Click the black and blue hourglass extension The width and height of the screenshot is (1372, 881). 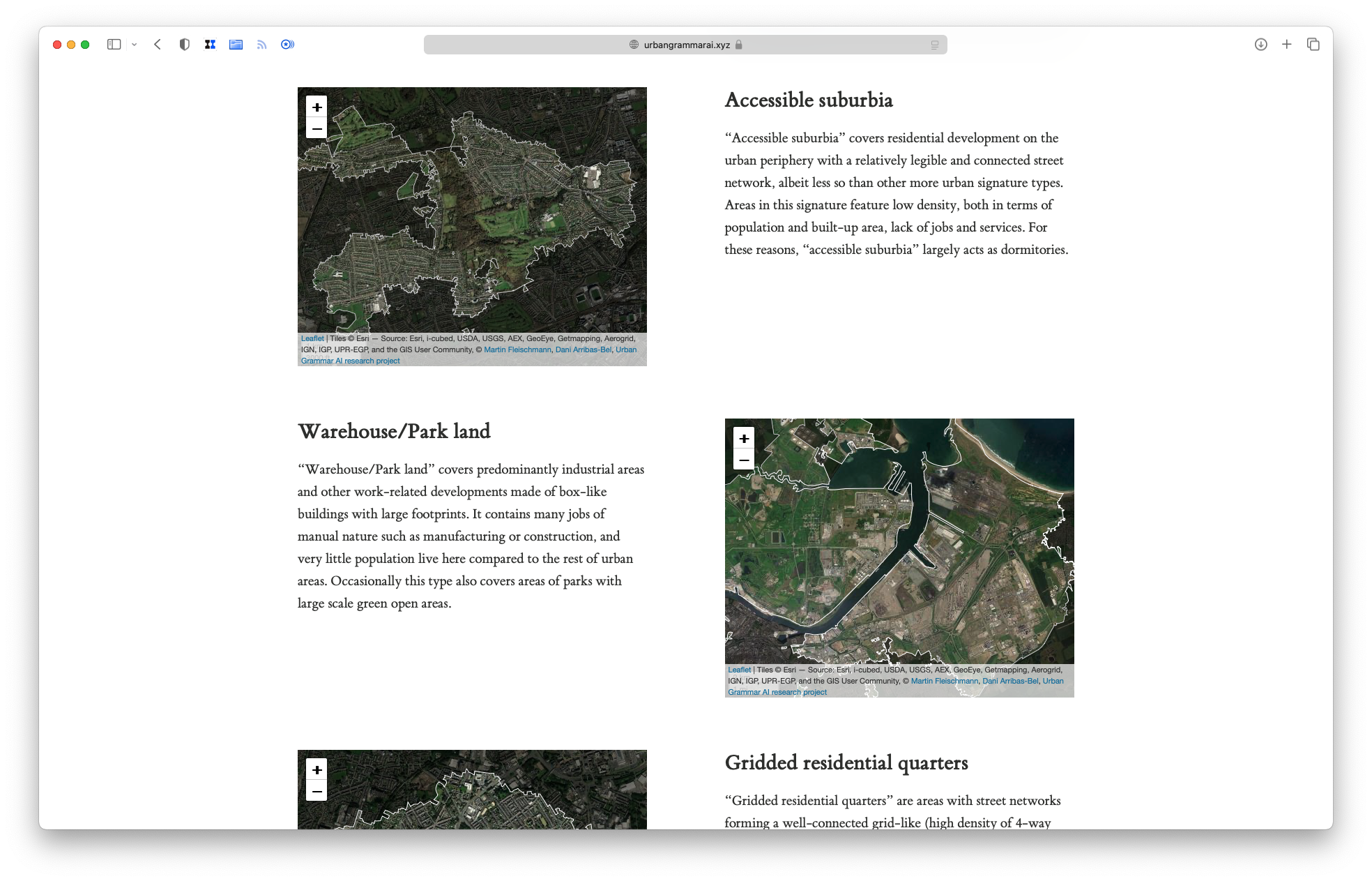point(210,45)
